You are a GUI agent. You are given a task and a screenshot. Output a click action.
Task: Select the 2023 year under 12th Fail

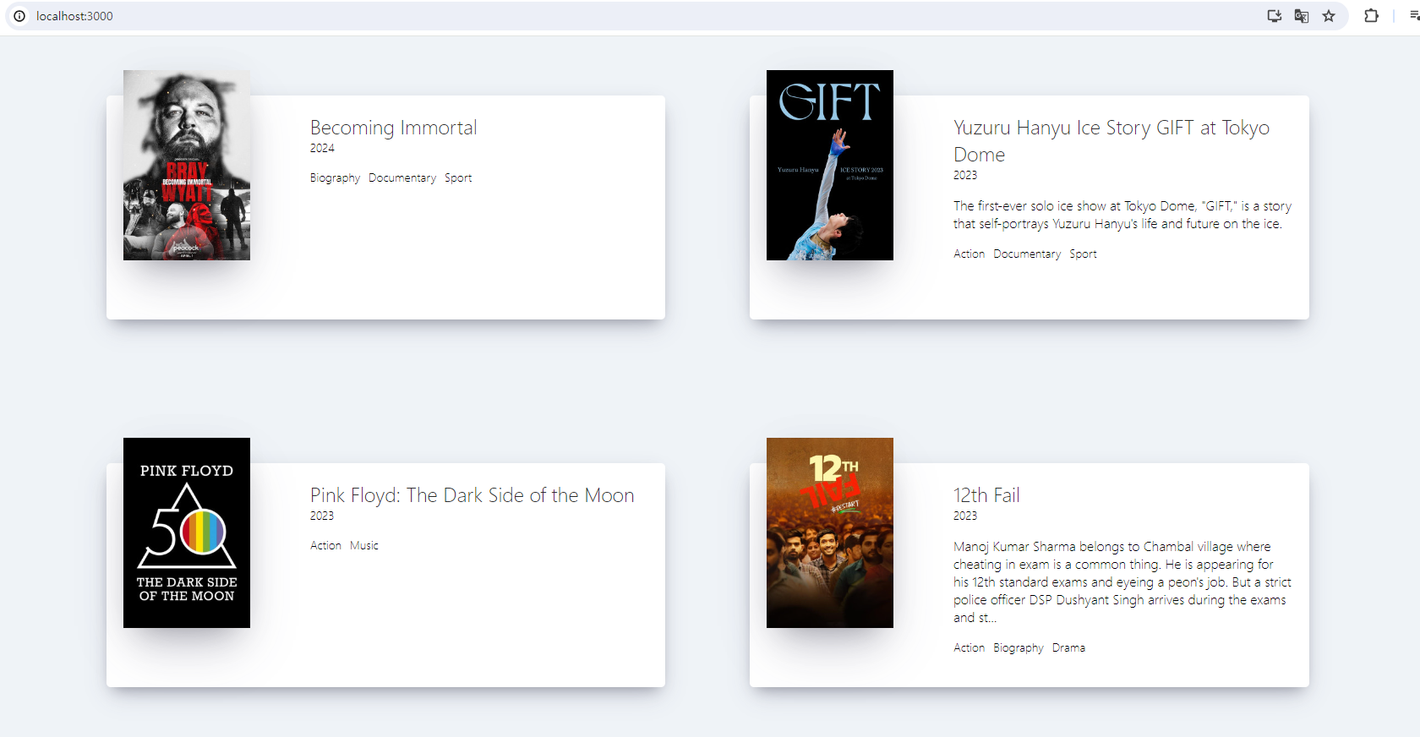966,516
